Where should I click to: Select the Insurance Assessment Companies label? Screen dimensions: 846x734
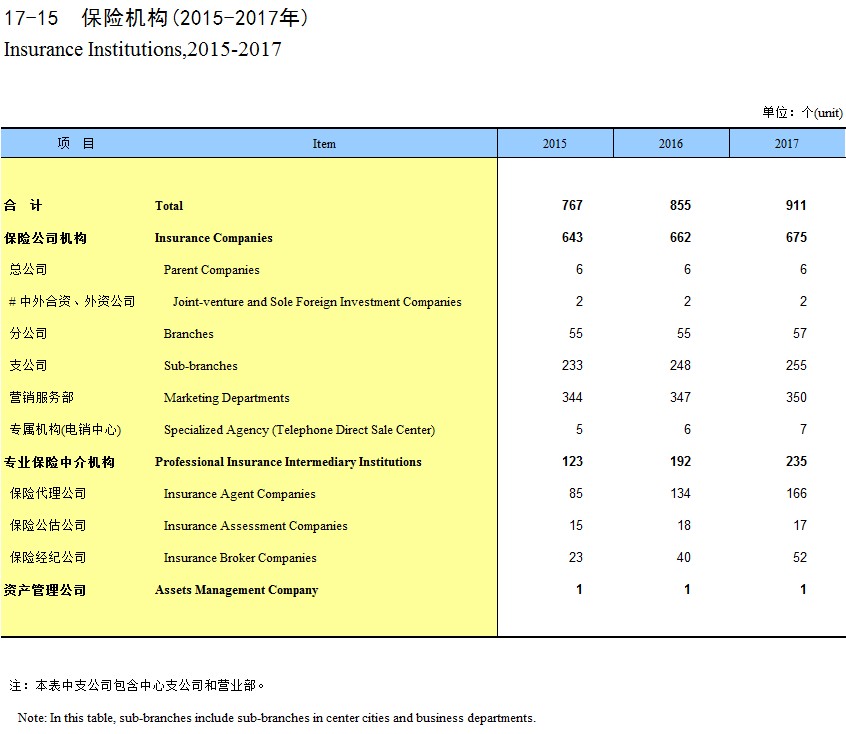[255, 526]
